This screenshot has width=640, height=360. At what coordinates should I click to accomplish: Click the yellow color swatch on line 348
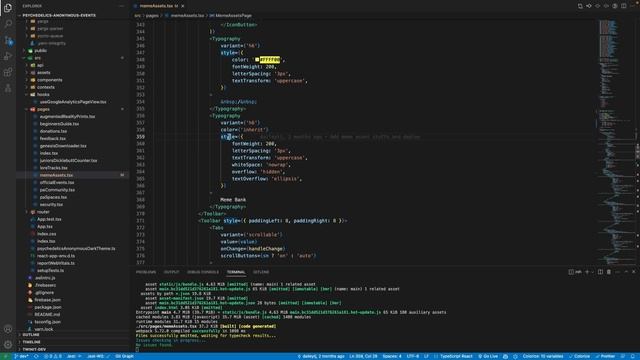coord(257,60)
